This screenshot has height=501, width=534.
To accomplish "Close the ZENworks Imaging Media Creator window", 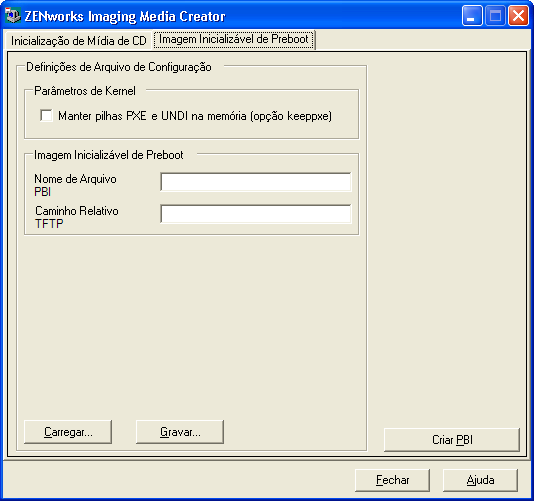I will [x=518, y=16].
